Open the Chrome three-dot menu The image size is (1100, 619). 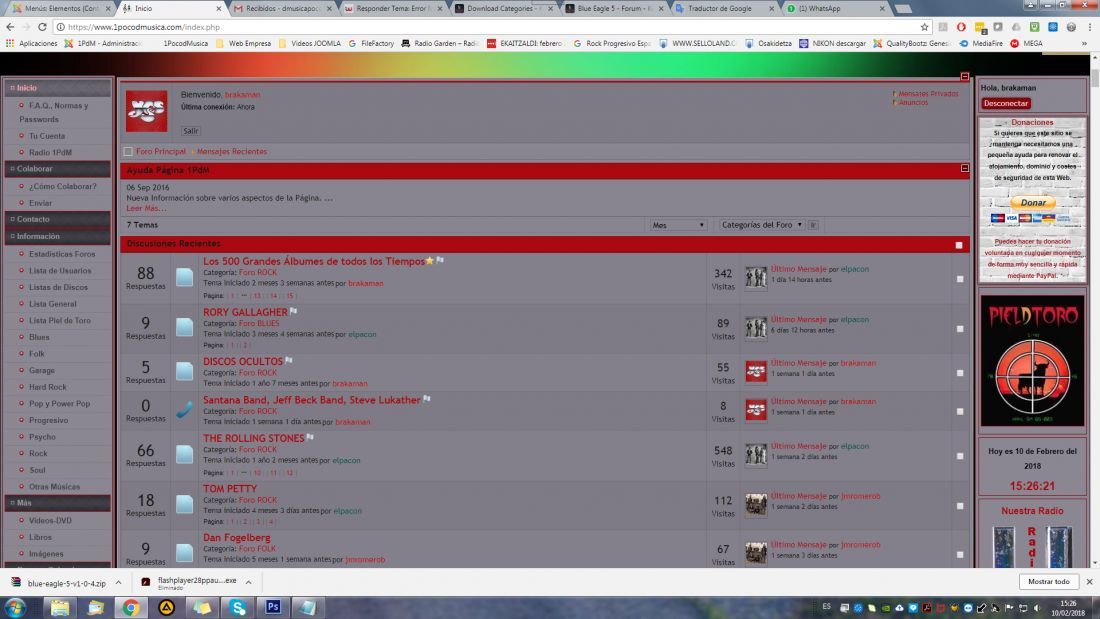tap(1089, 27)
